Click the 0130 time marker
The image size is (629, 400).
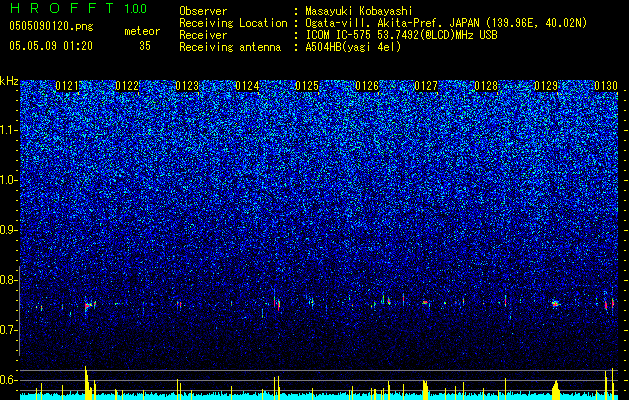pyautogui.click(x=606, y=86)
